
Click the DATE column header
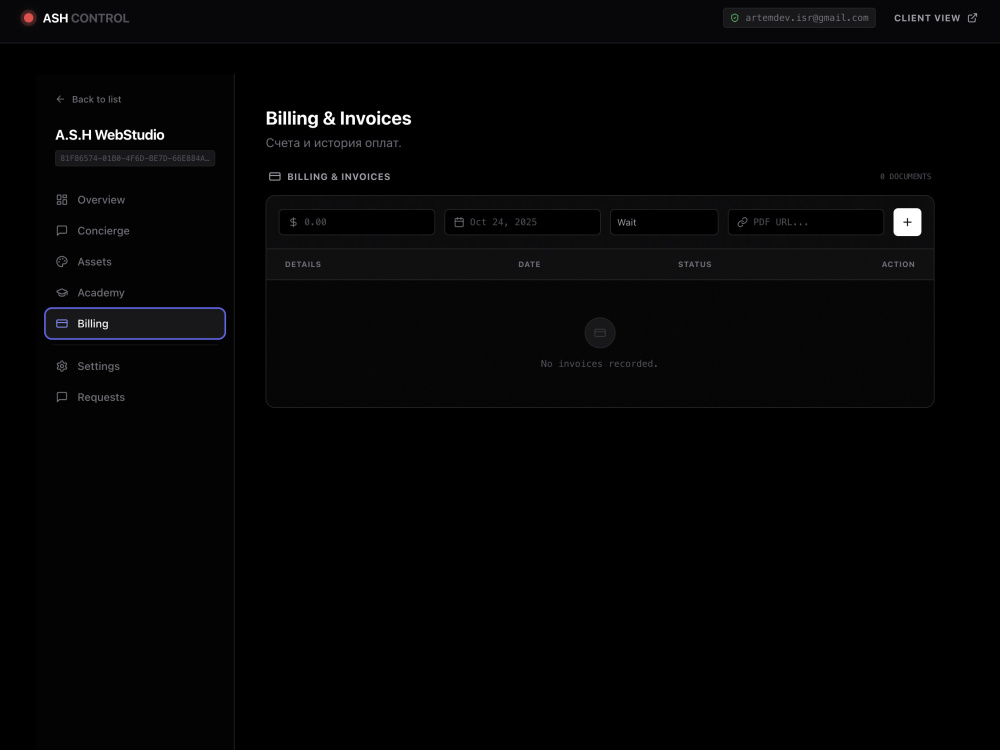(529, 264)
